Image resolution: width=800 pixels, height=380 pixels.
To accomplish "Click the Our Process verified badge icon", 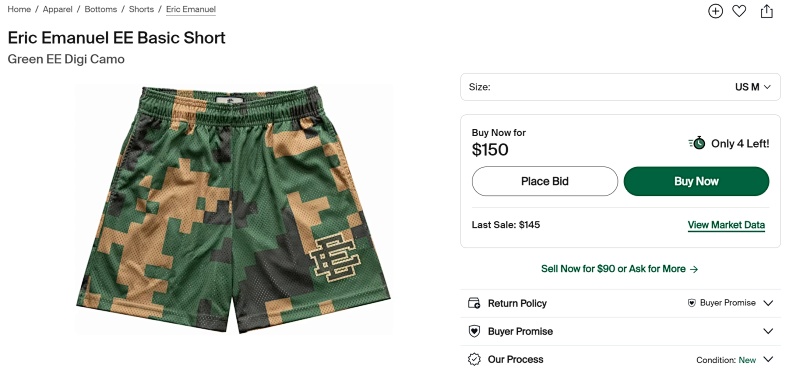I will pos(474,360).
